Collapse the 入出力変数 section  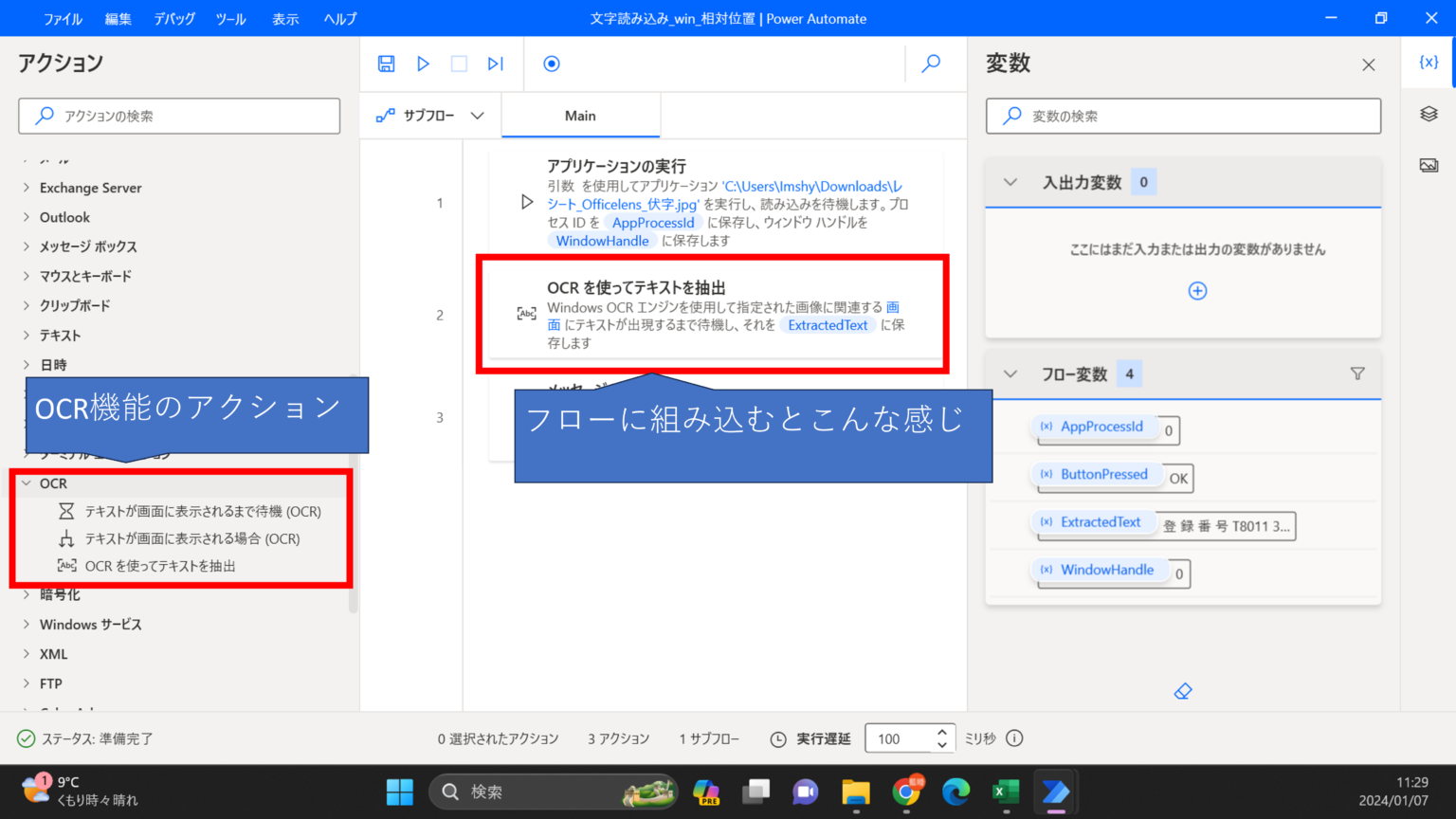pos(1010,182)
